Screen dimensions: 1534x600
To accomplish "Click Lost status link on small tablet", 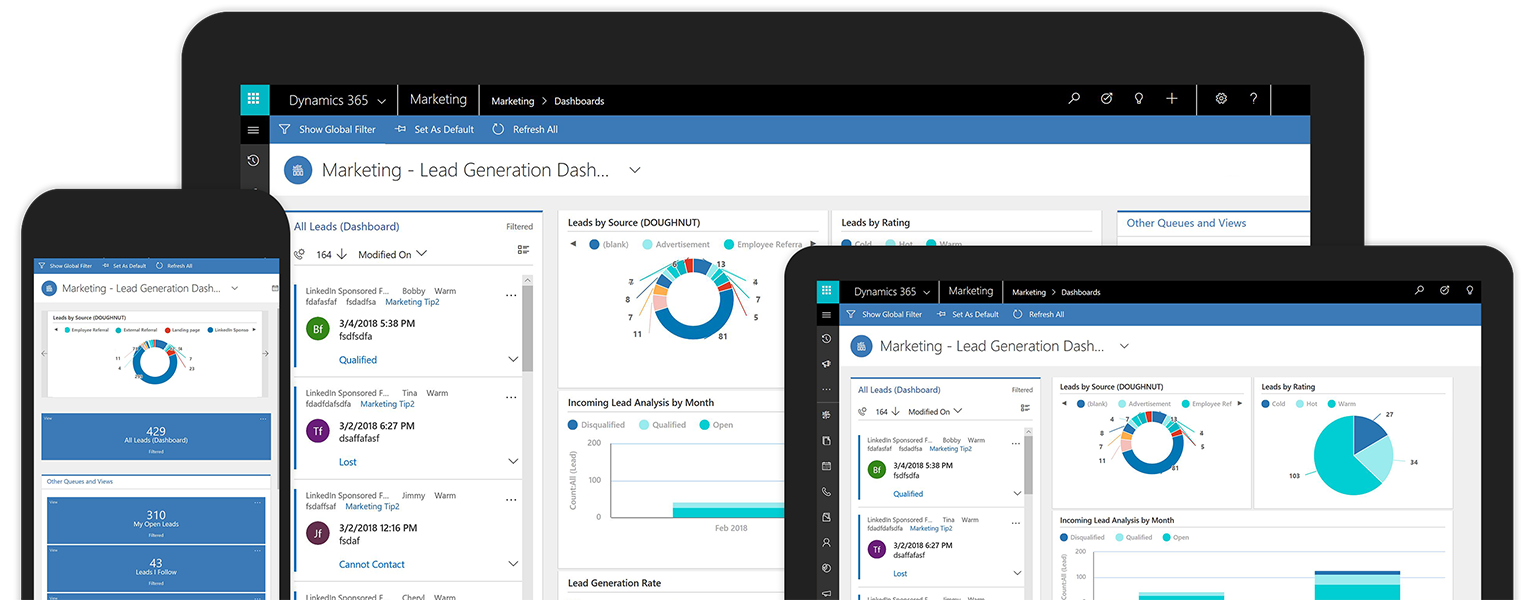I will (x=900, y=574).
